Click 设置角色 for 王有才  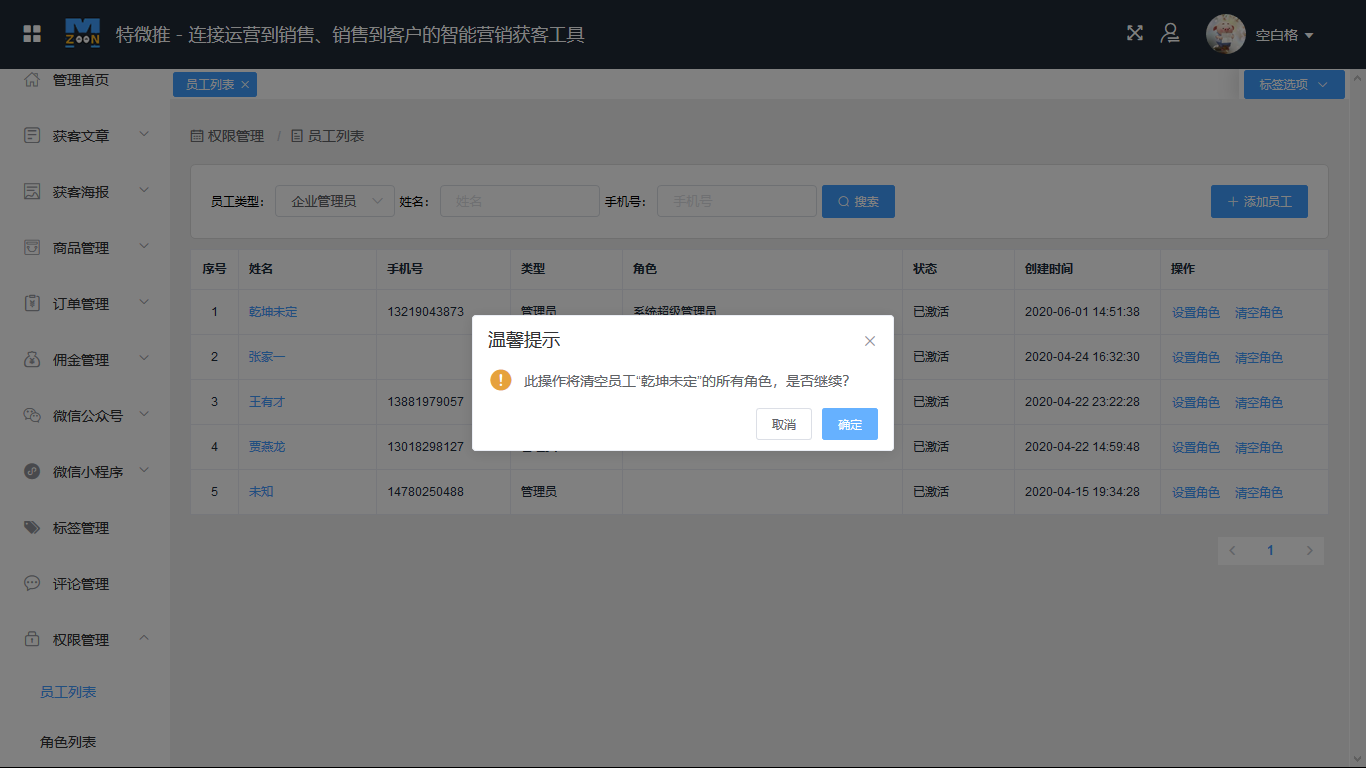[x=1196, y=402]
